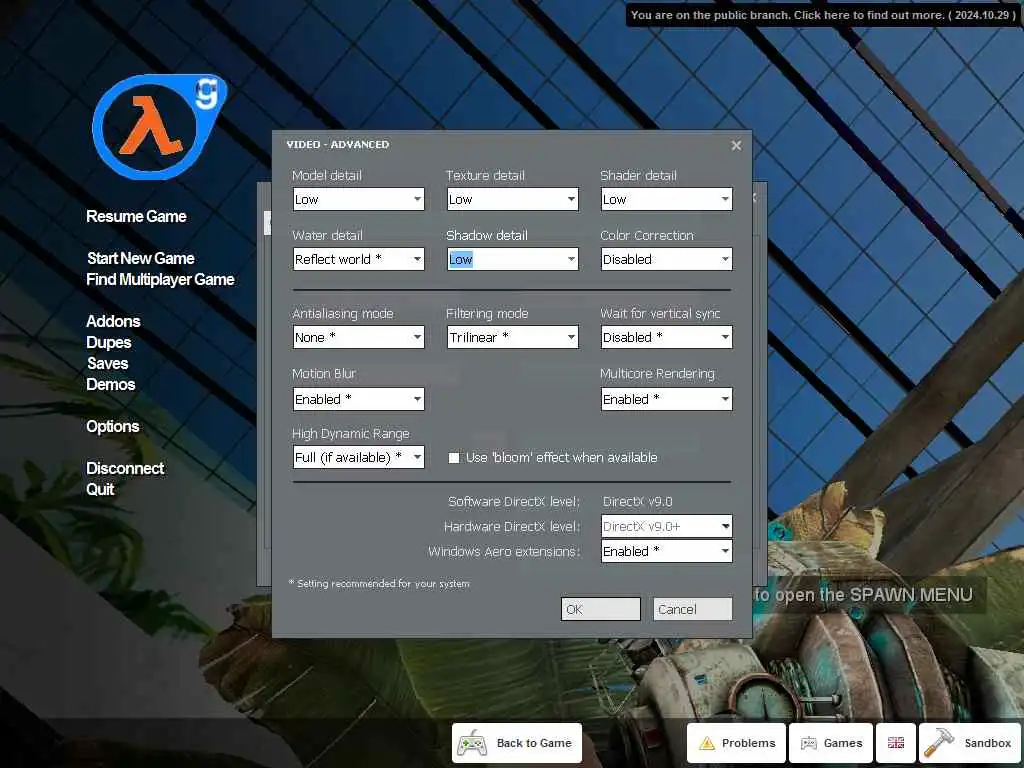Click the public branch notice link

[x=824, y=15]
